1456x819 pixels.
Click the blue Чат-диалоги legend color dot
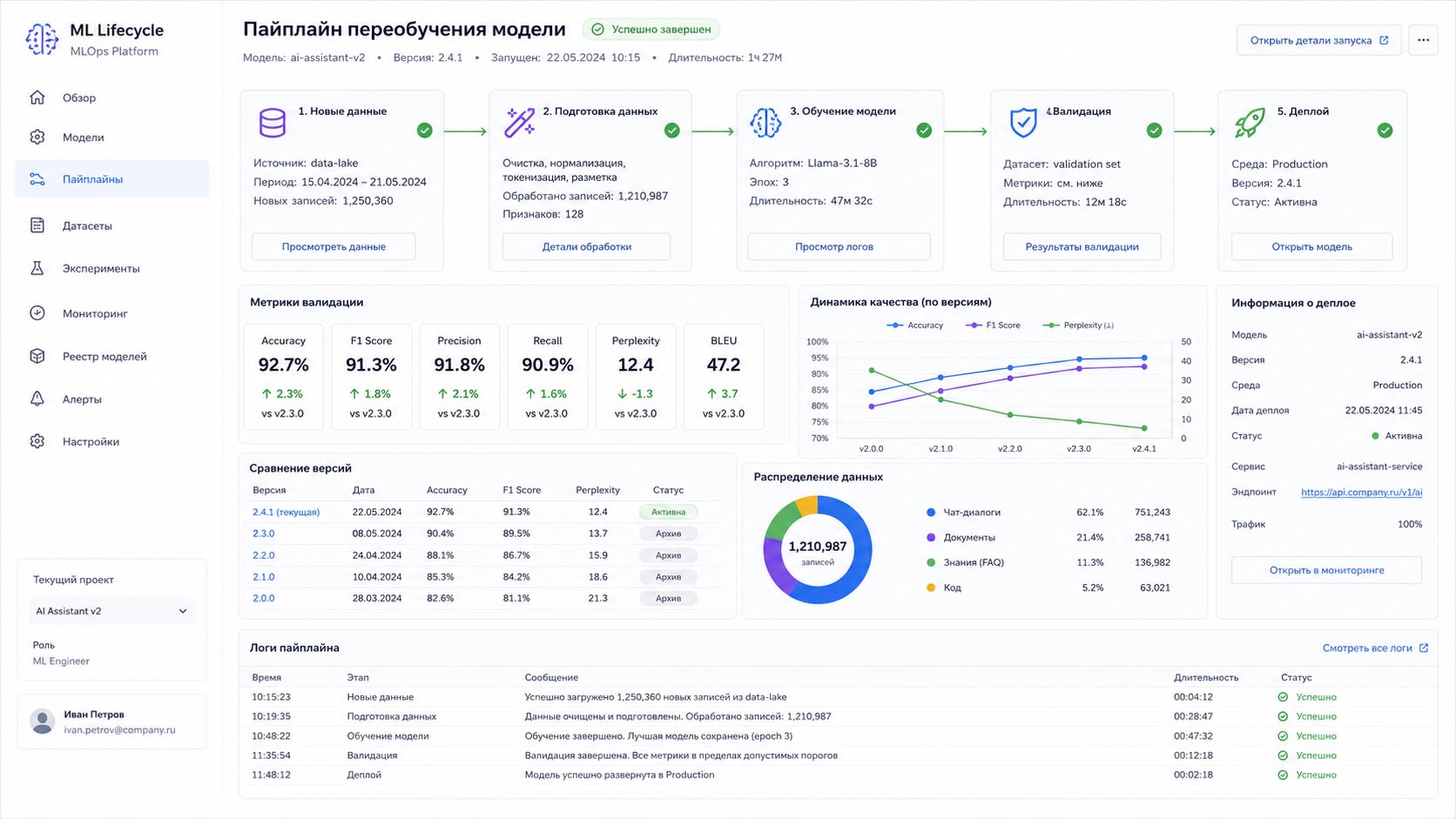[x=931, y=513]
